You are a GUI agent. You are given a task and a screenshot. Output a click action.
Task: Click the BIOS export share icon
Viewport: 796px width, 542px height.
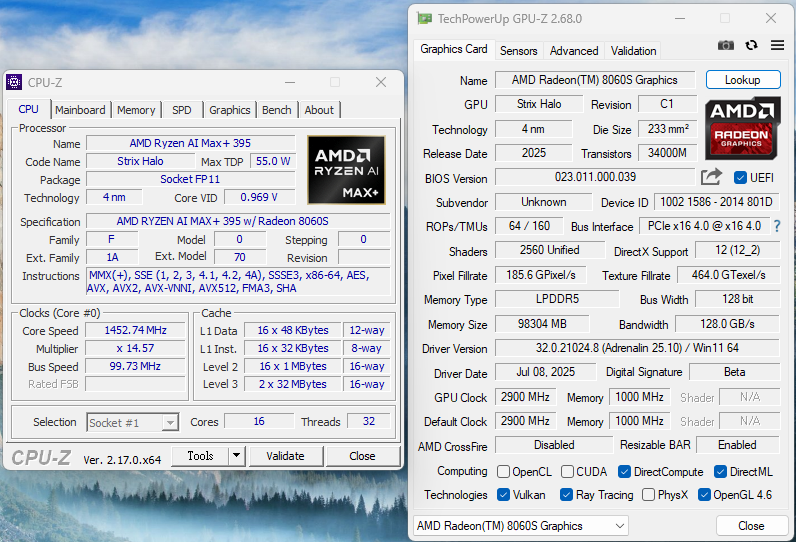(711, 177)
